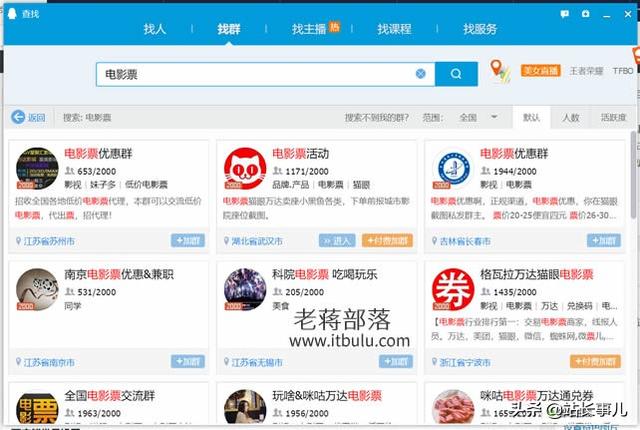The image size is (640, 430).
Task: Switch to the 找主播 tab
Action: [309, 29]
